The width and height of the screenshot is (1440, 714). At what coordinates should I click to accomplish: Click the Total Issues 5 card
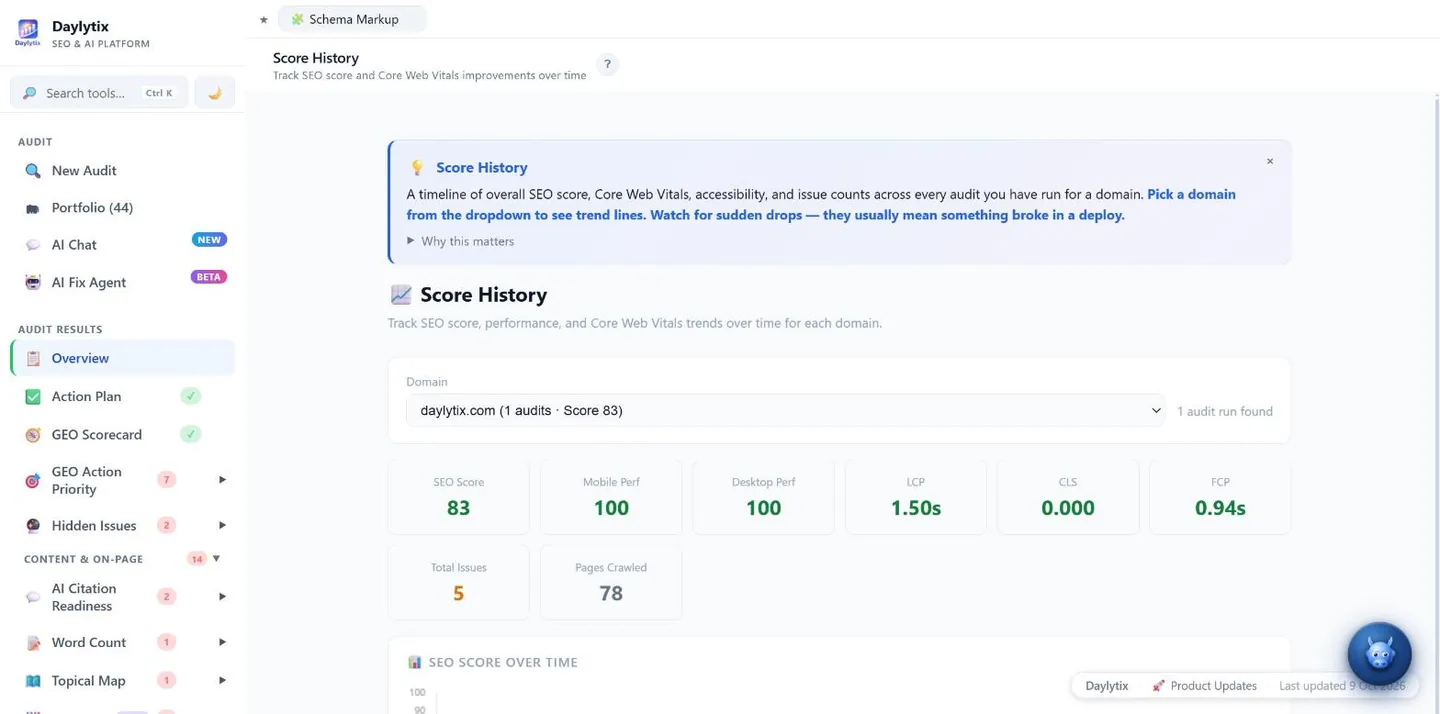(458, 582)
